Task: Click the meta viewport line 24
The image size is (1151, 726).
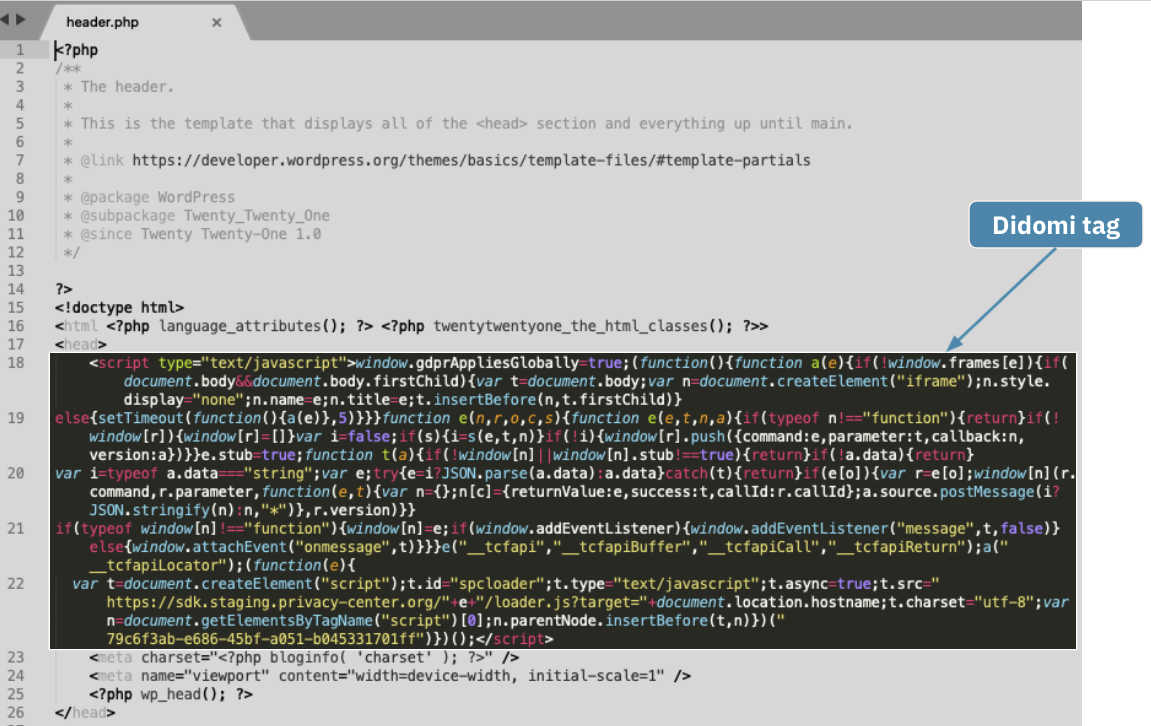Action: [390, 676]
